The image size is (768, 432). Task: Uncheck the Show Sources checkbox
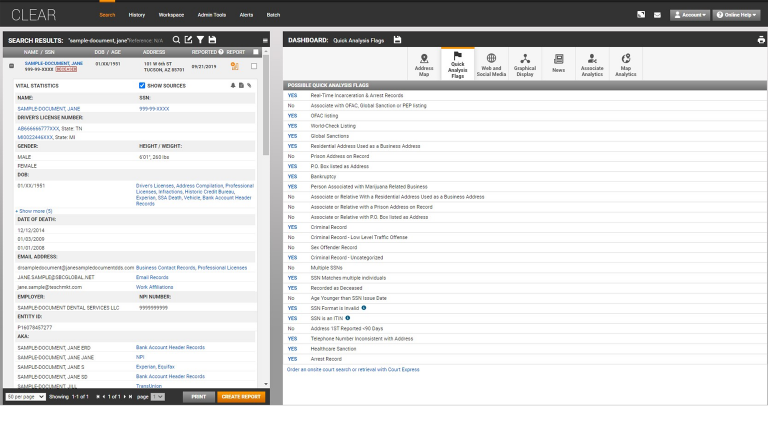pyautogui.click(x=142, y=86)
